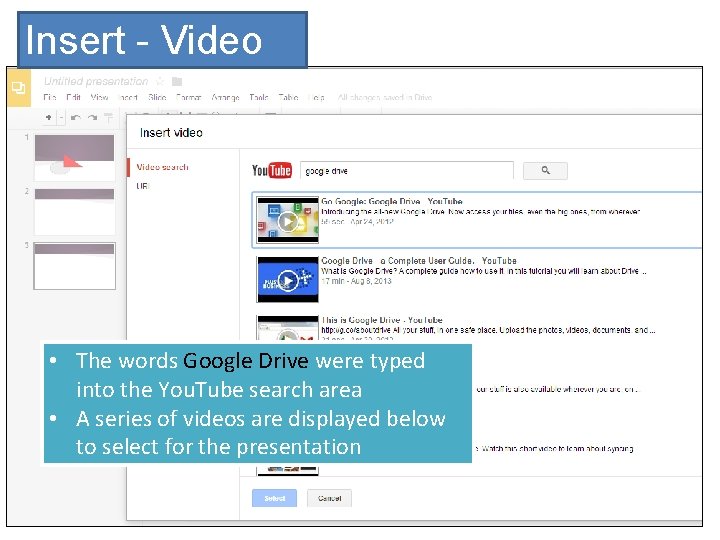Undo the last action in toolbar
The width and height of the screenshot is (720, 540).
pos(76,118)
